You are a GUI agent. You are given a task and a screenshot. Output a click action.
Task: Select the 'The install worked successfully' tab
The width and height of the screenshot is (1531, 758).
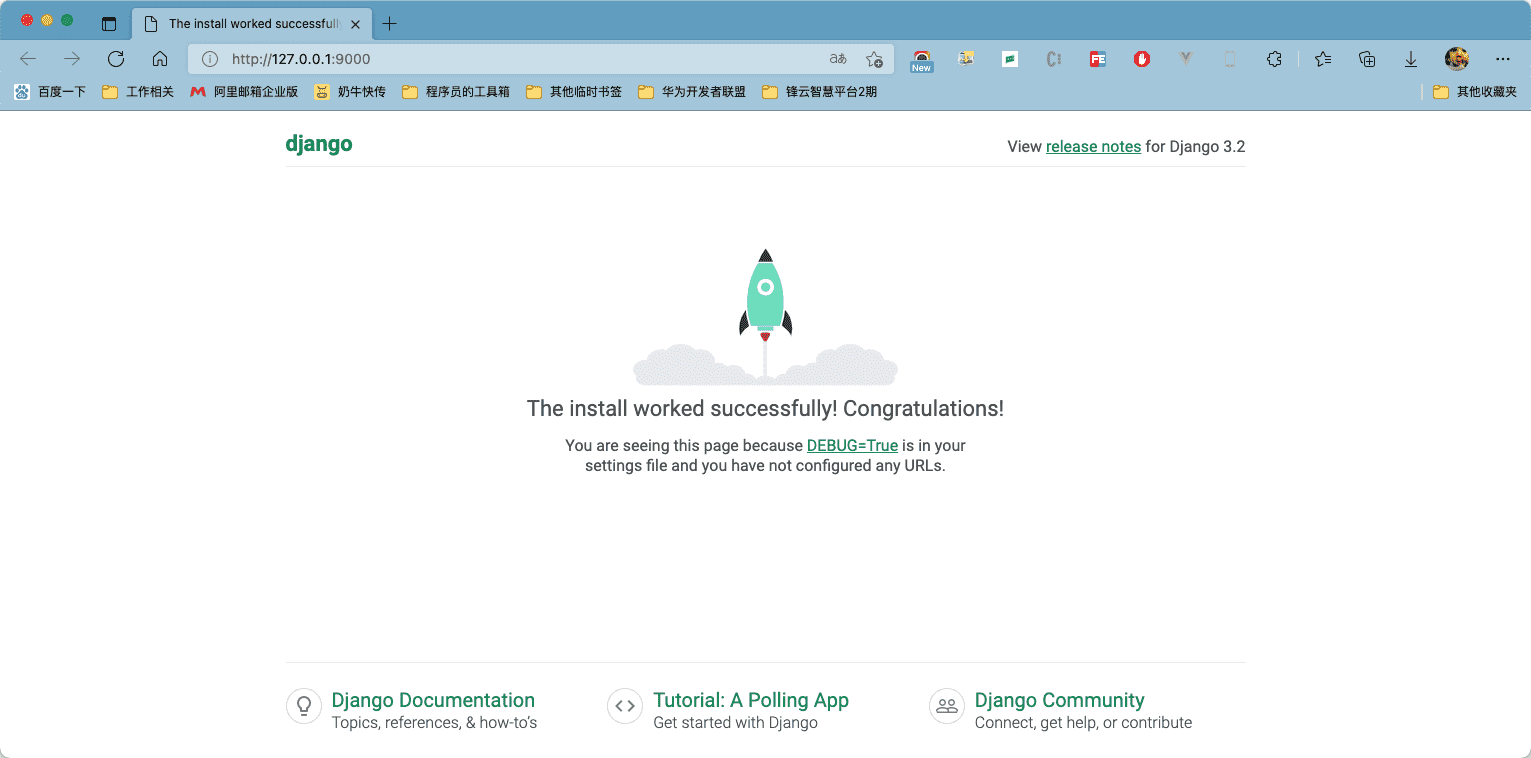(250, 24)
